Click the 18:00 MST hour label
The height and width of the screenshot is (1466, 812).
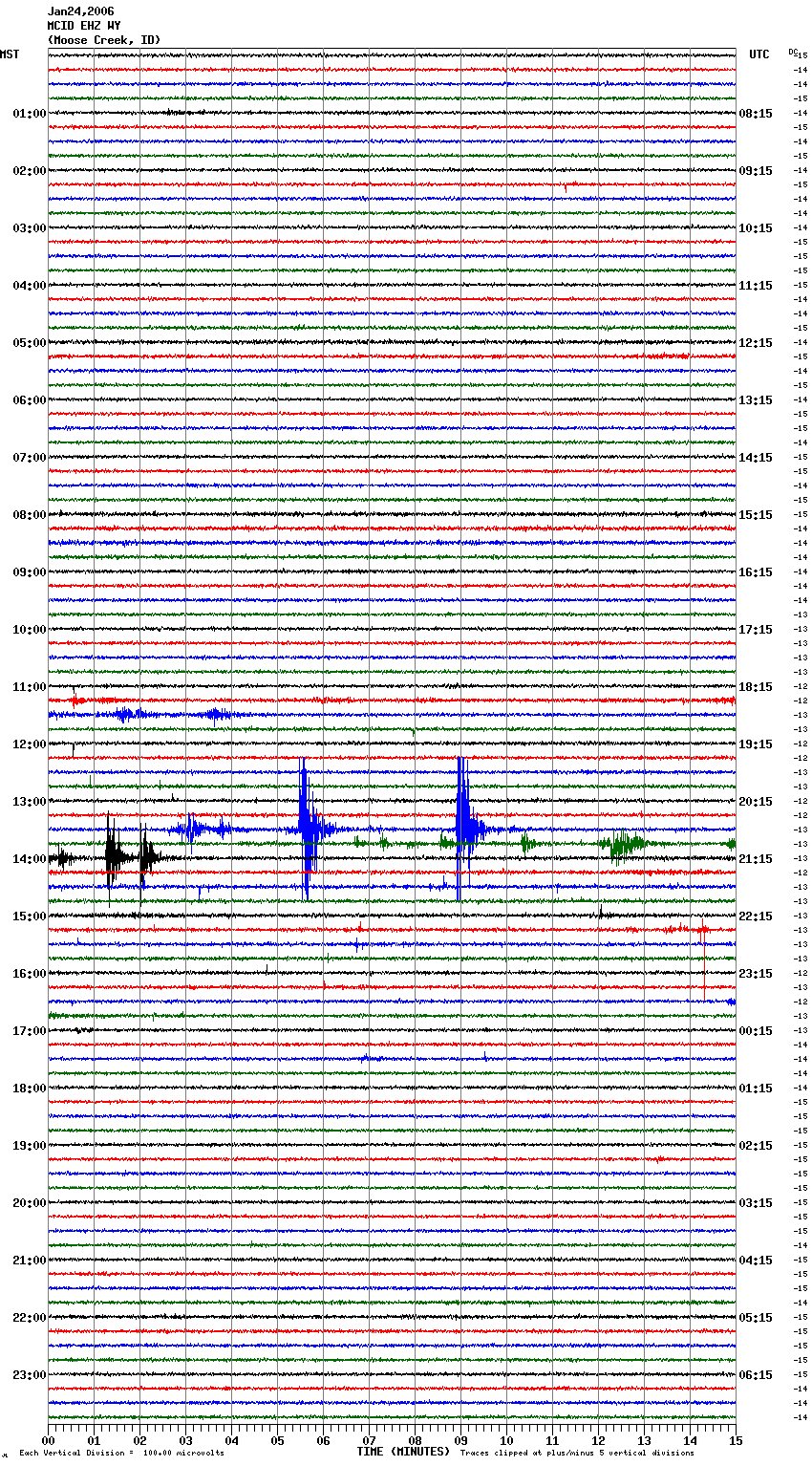(30, 1089)
